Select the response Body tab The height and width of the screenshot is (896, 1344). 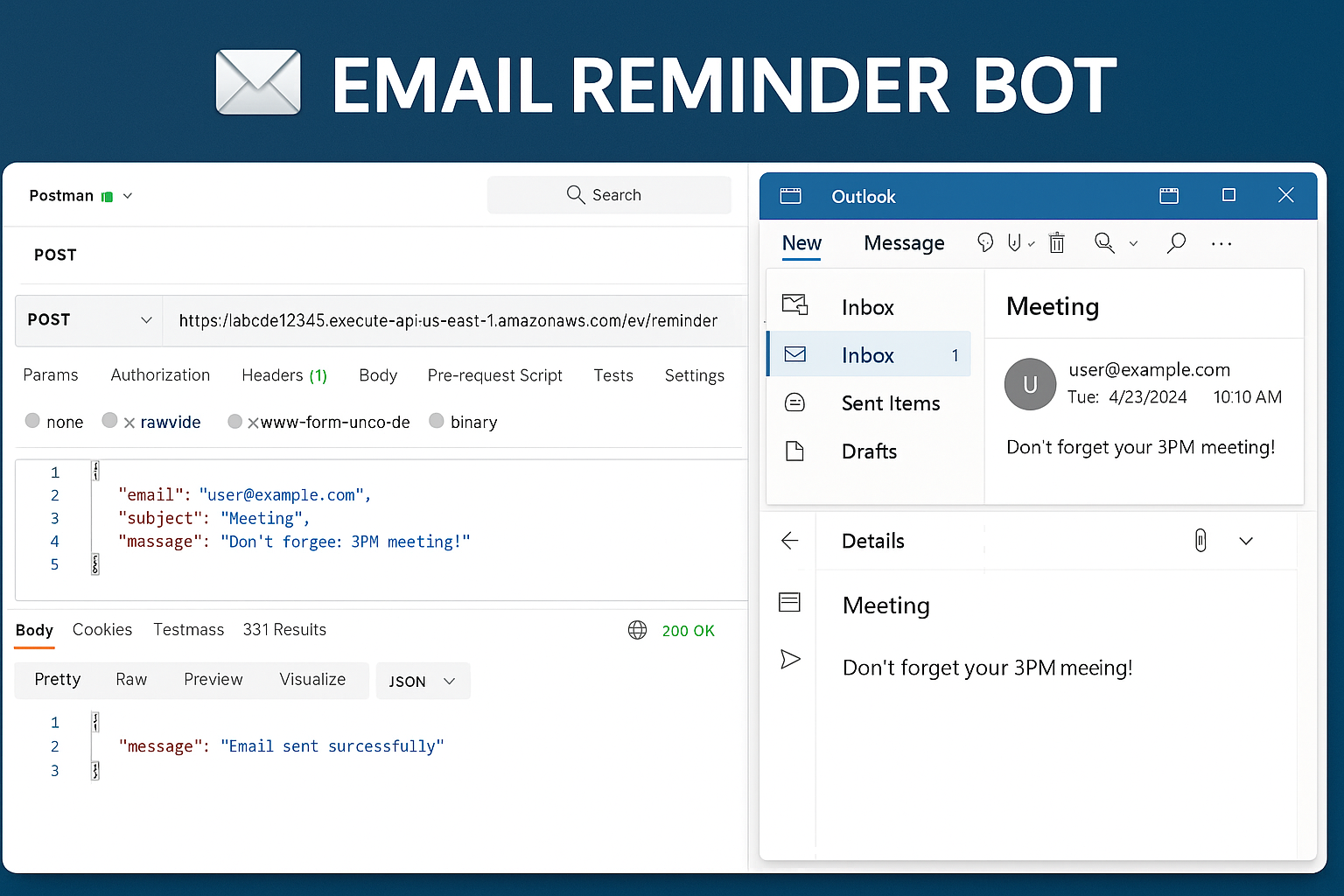(34, 630)
